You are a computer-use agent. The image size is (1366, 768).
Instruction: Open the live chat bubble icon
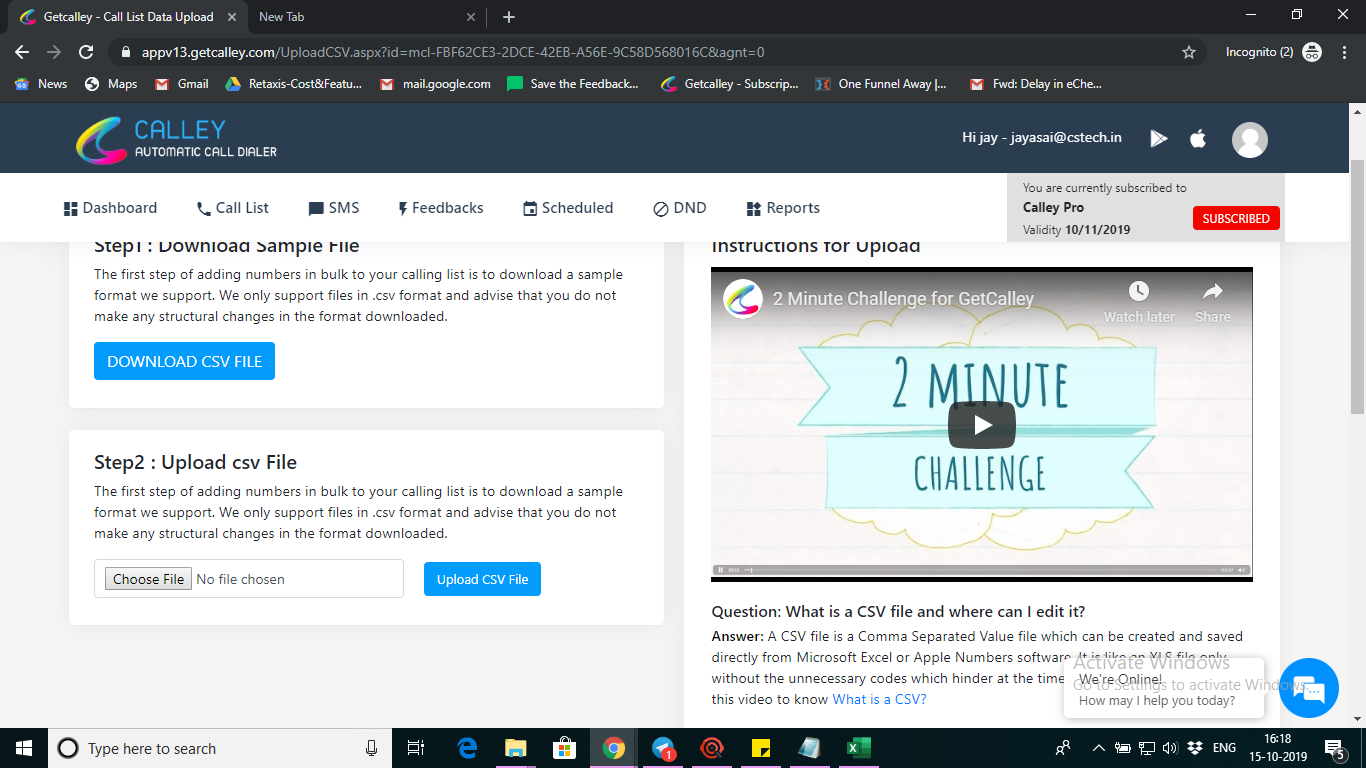pos(1309,688)
